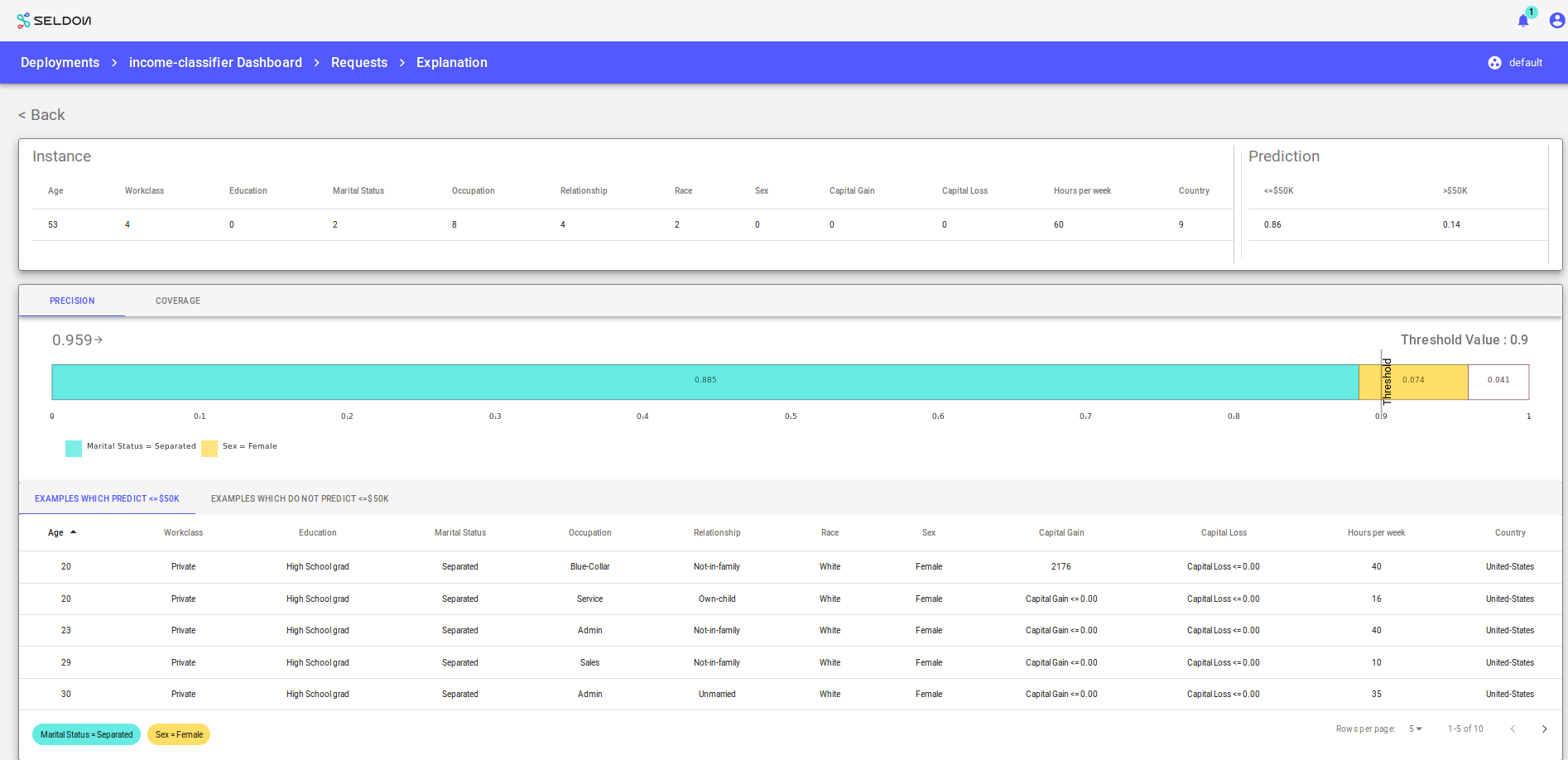Open the Requests breadcrumb
1568x760 pixels.
(359, 63)
